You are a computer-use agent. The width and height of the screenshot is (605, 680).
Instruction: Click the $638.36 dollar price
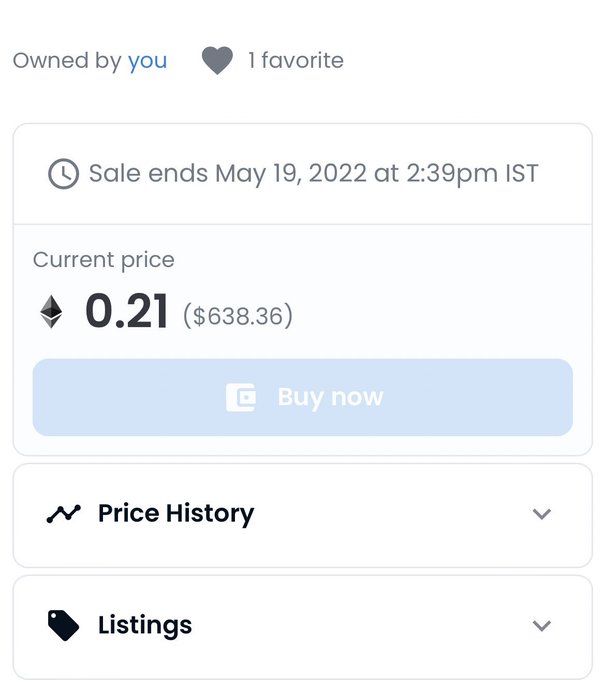238,316
